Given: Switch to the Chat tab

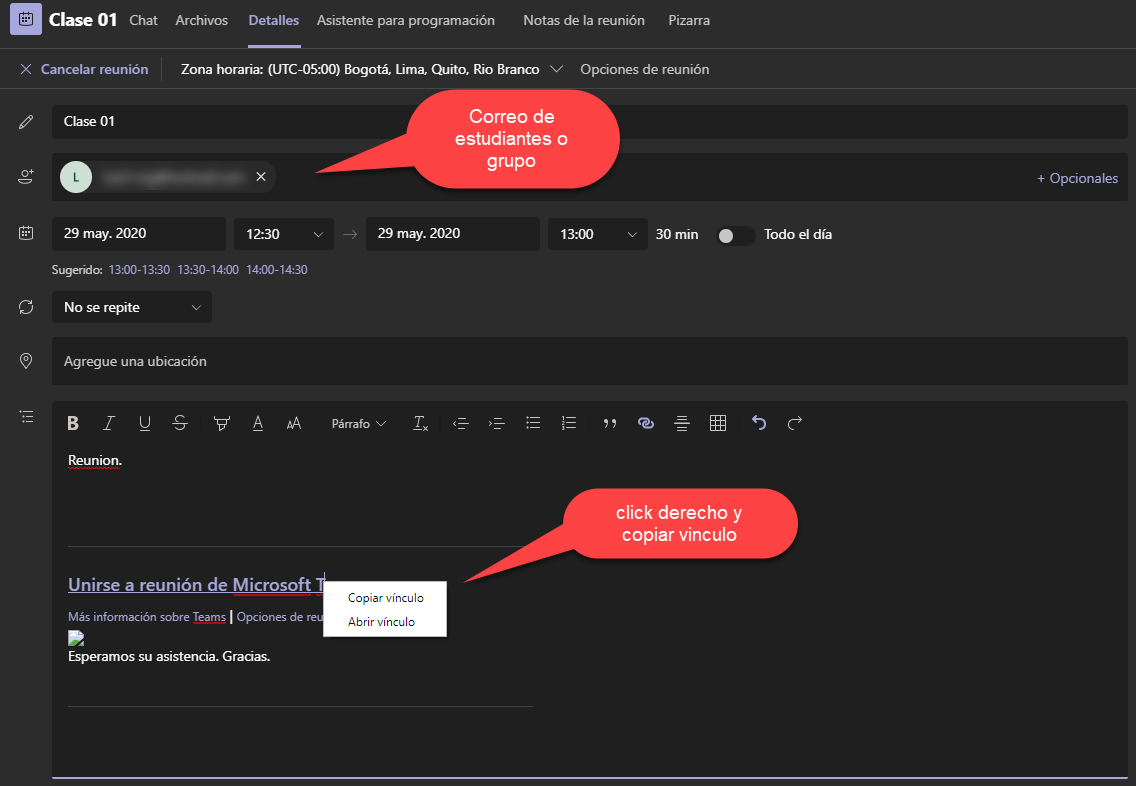Looking at the screenshot, I should tap(143, 20).
